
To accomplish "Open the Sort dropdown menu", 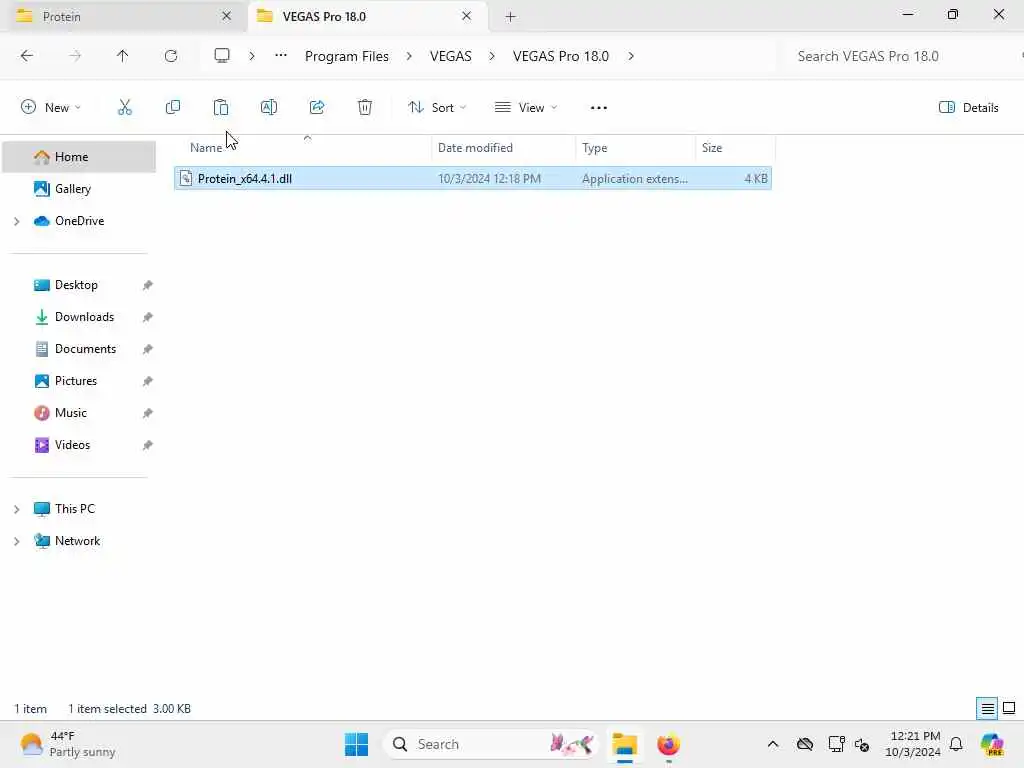I will tap(437, 108).
